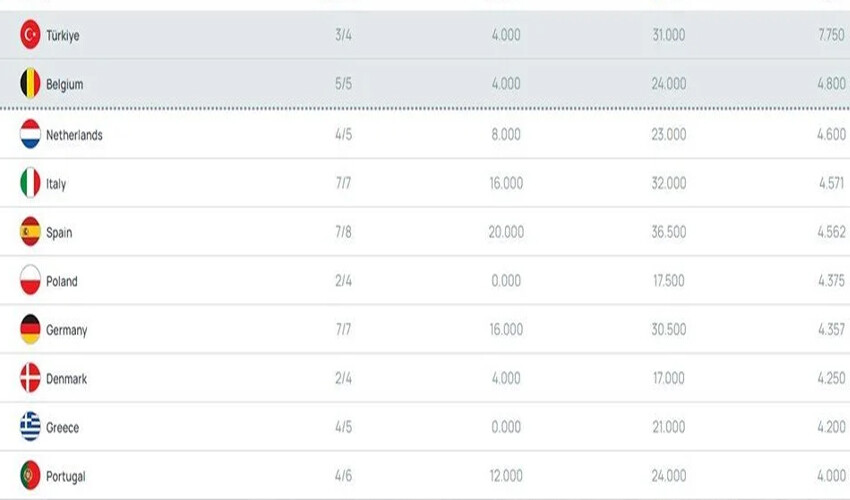Screen dimensions: 850x500
Task: Click the Greece flag icon
Action: point(30,427)
